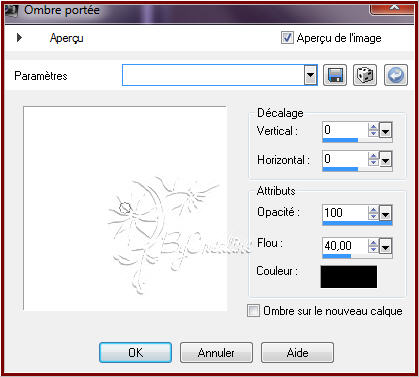
Task: Open the Flou slider dropdown arrow
Action: tap(385, 247)
